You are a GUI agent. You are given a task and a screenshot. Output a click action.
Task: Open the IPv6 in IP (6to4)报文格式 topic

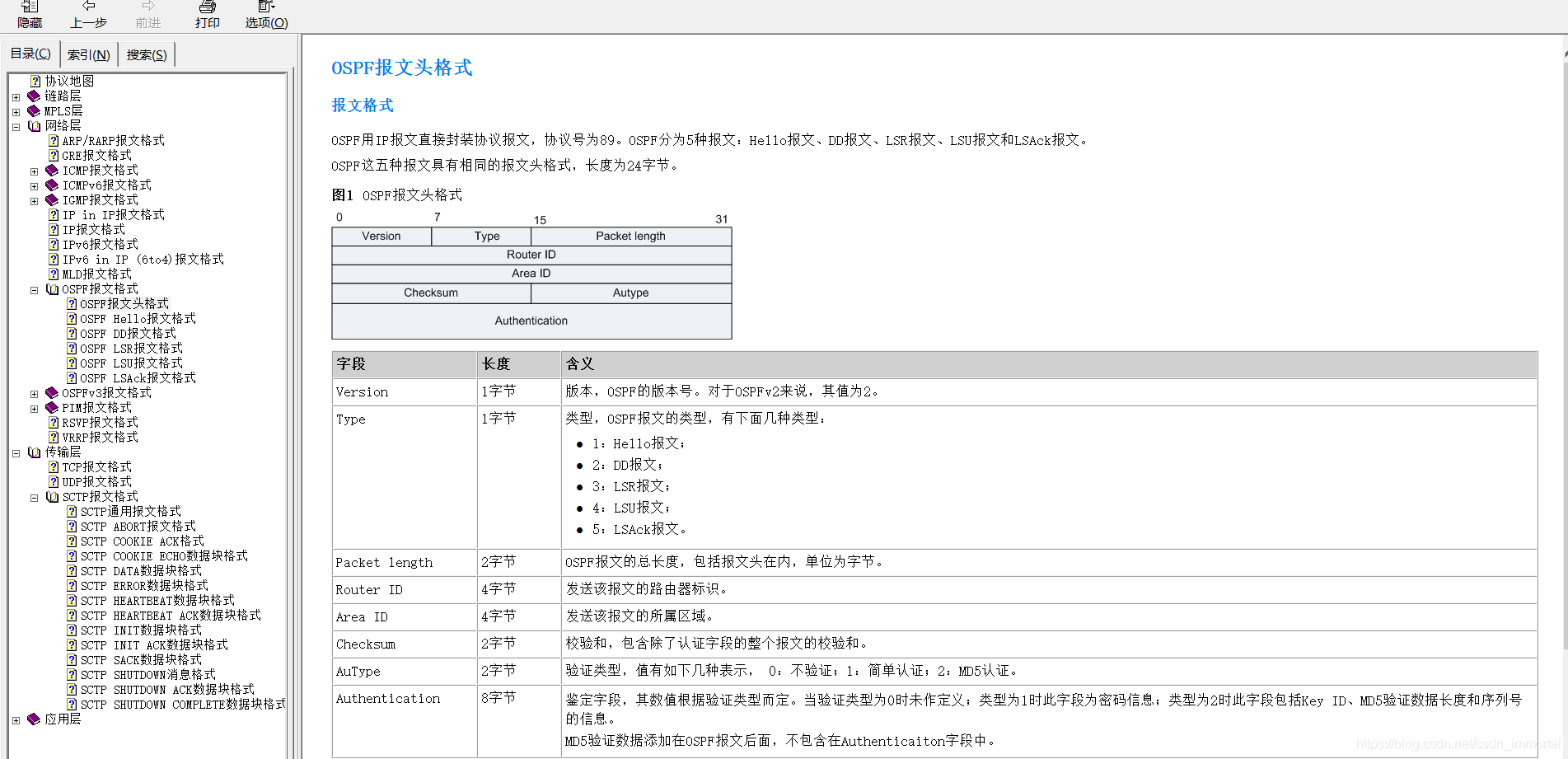pyautogui.click(x=143, y=260)
